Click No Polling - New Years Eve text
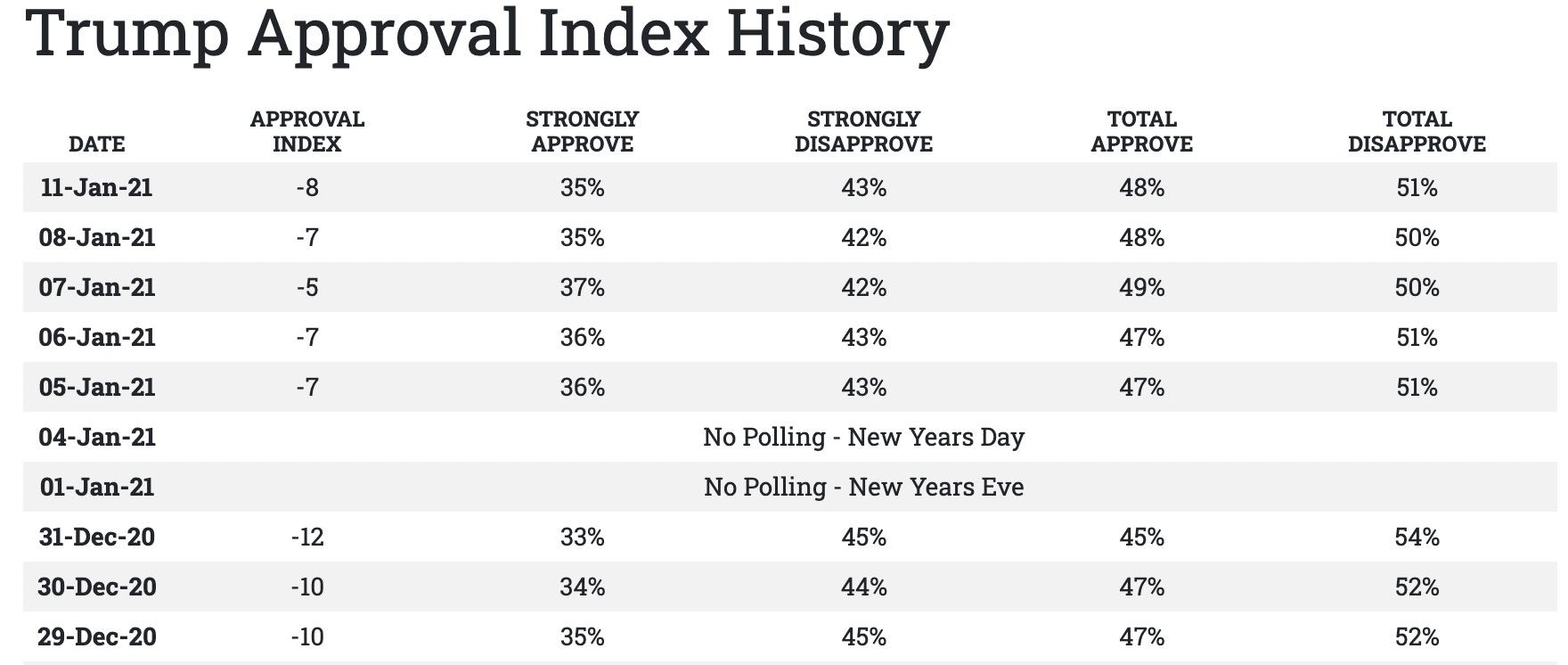 pyautogui.click(x=863, y=487)
